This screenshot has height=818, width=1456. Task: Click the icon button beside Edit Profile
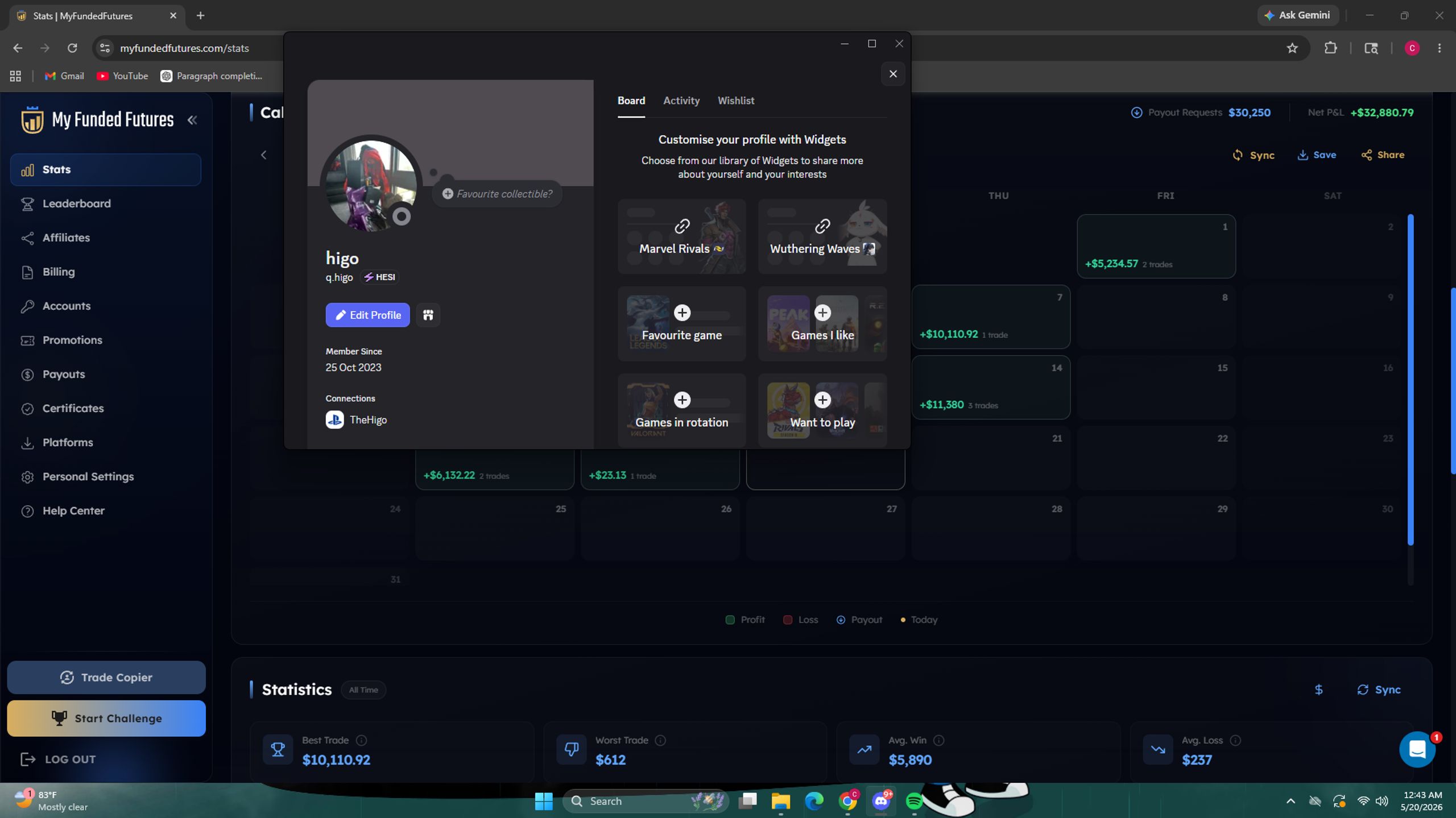pyautogui.click(x=428, y=315)
